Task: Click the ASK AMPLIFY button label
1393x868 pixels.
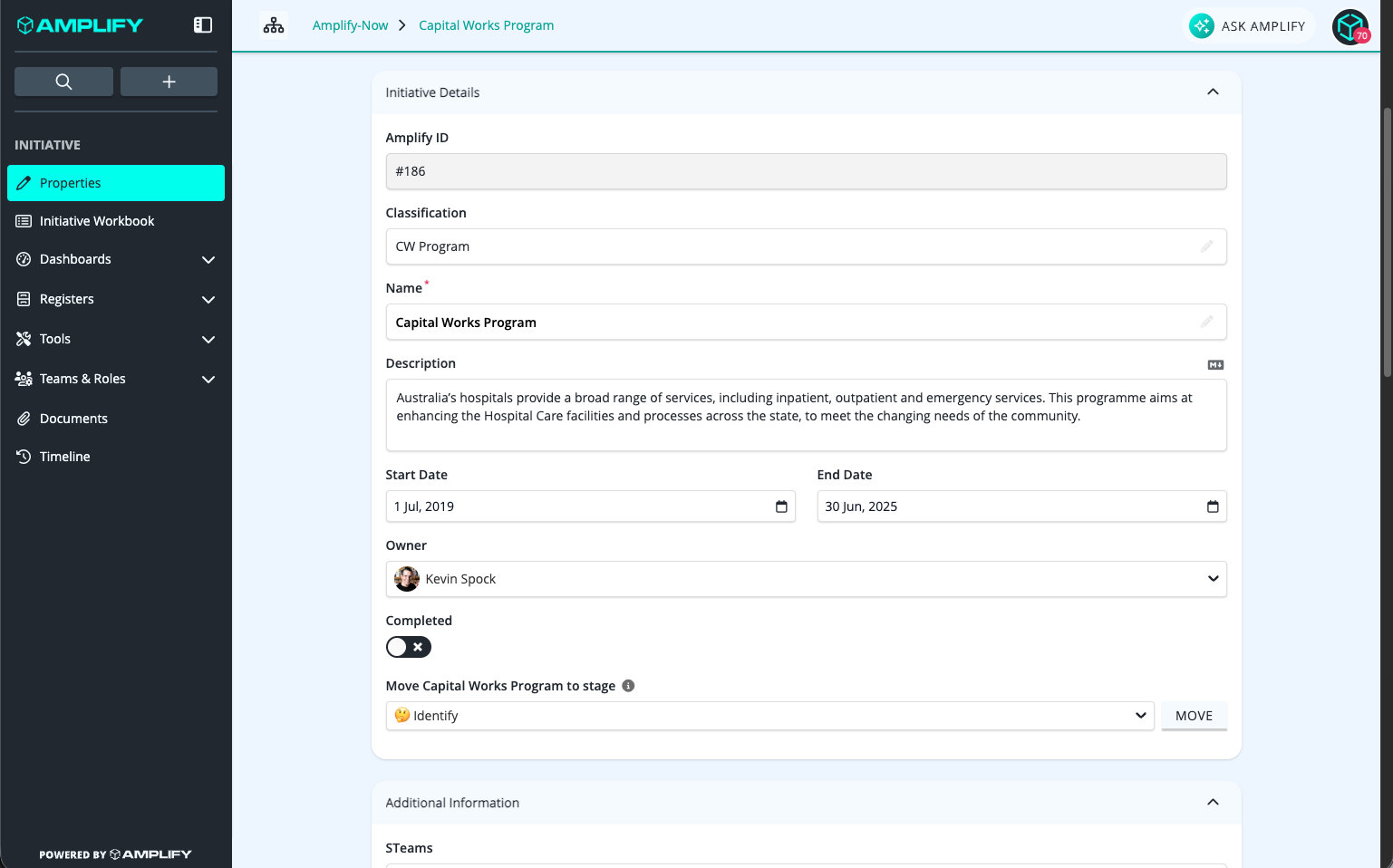Action: point(1262,26)
